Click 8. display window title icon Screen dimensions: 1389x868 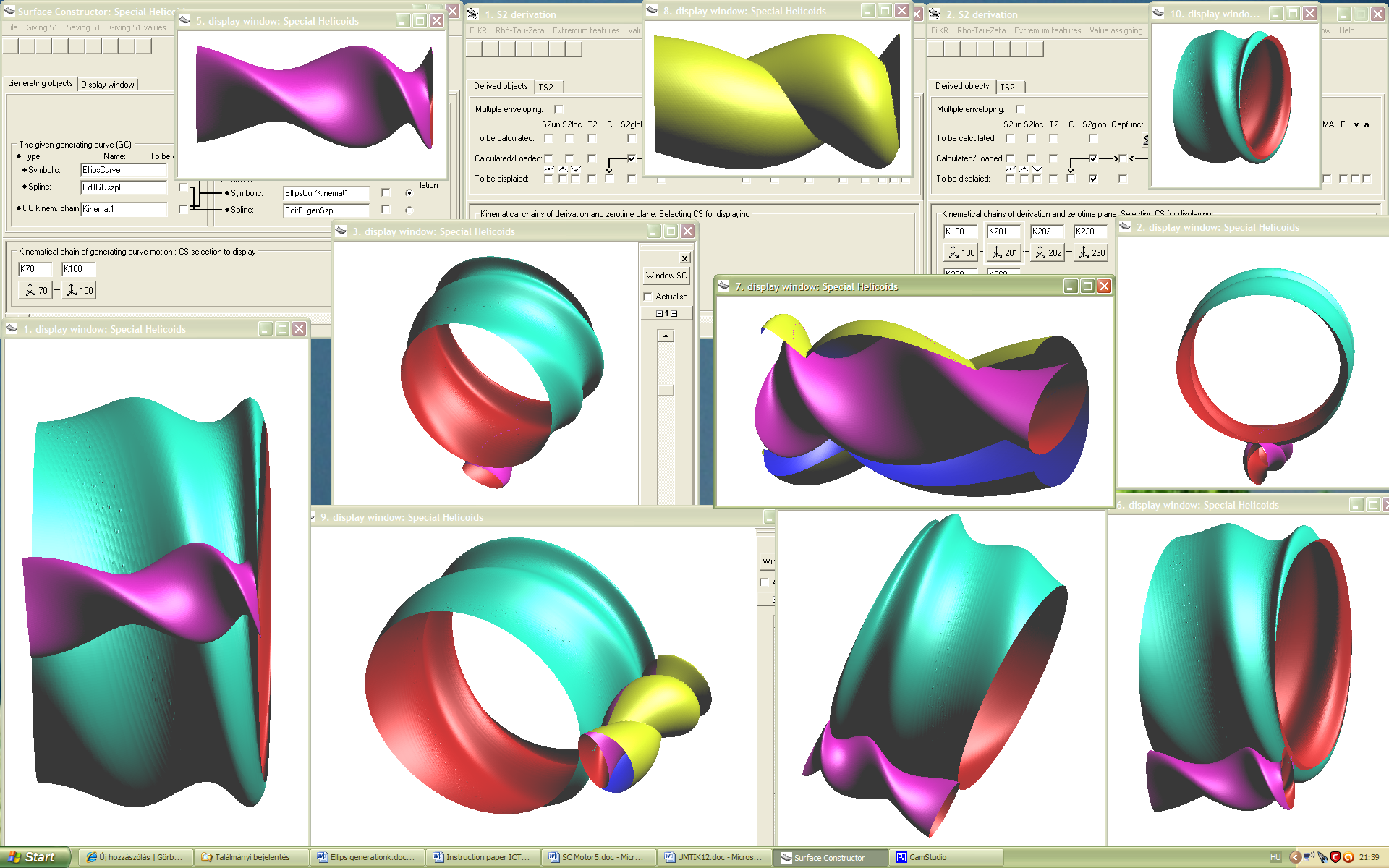pos(652,10)
